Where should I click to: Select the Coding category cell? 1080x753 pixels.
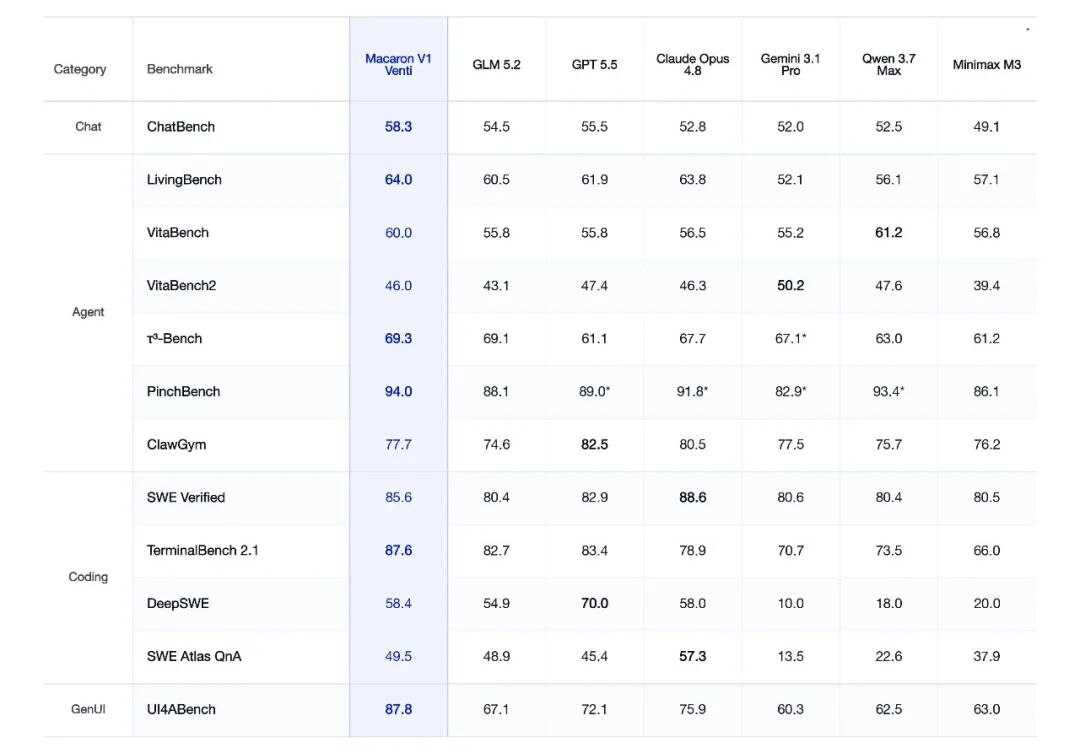click(x=88, y=577)
